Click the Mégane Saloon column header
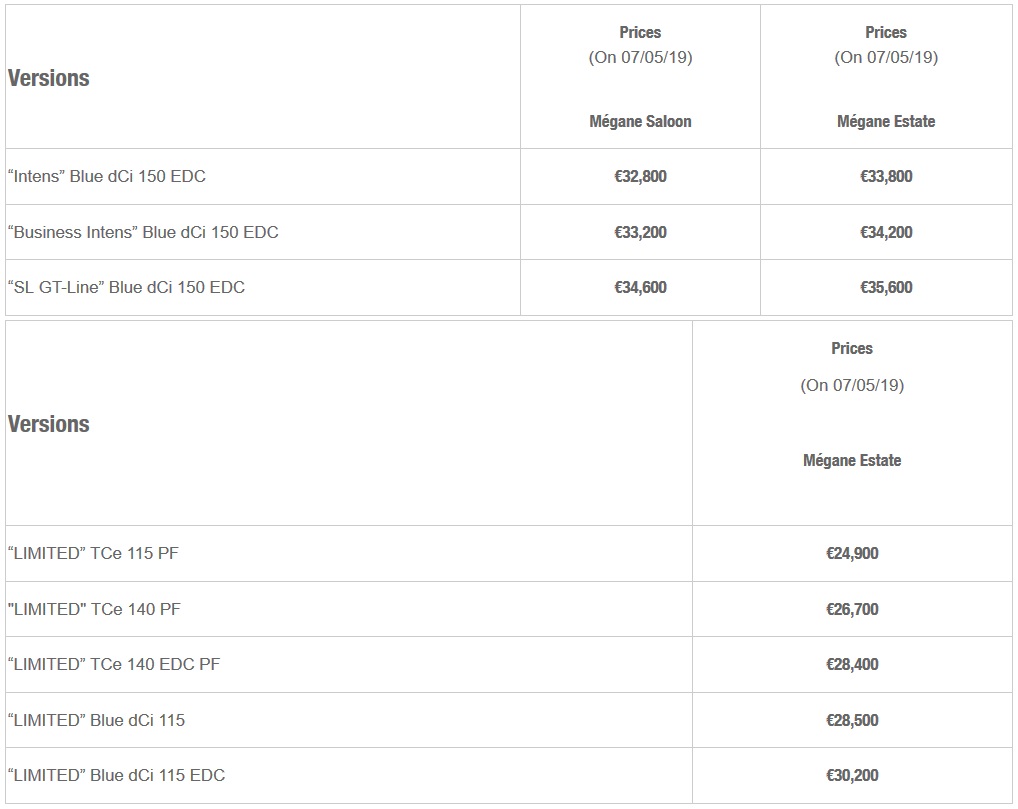 (x=640, y=121)
